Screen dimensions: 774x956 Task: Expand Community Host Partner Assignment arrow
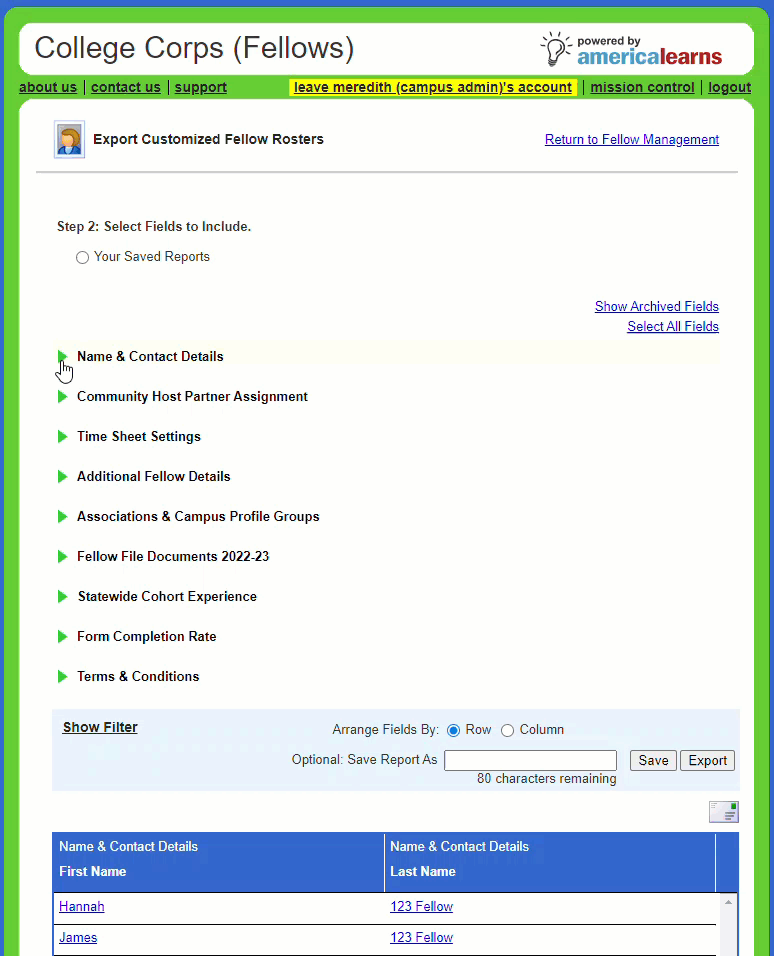point(63,397)
